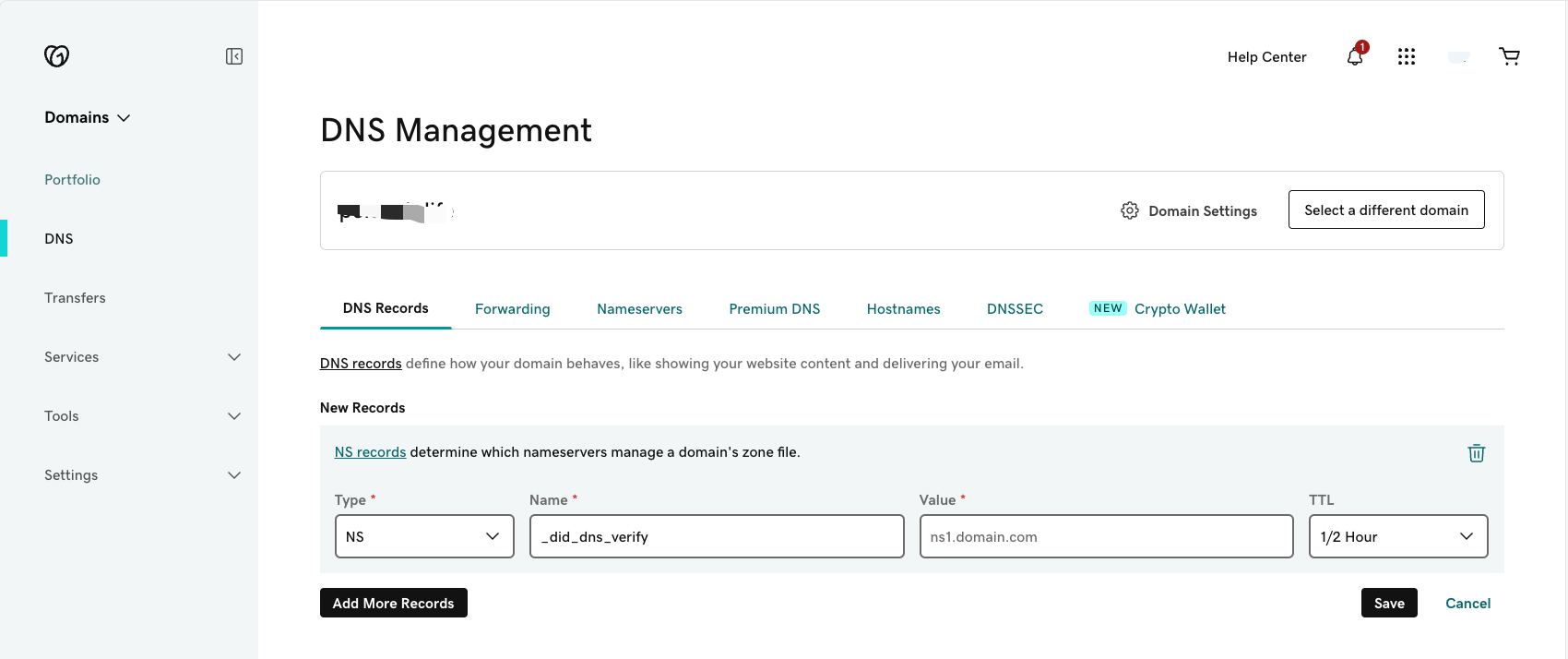Click Add More Records button
1568x659 pixels.
(x=393, y=603)
